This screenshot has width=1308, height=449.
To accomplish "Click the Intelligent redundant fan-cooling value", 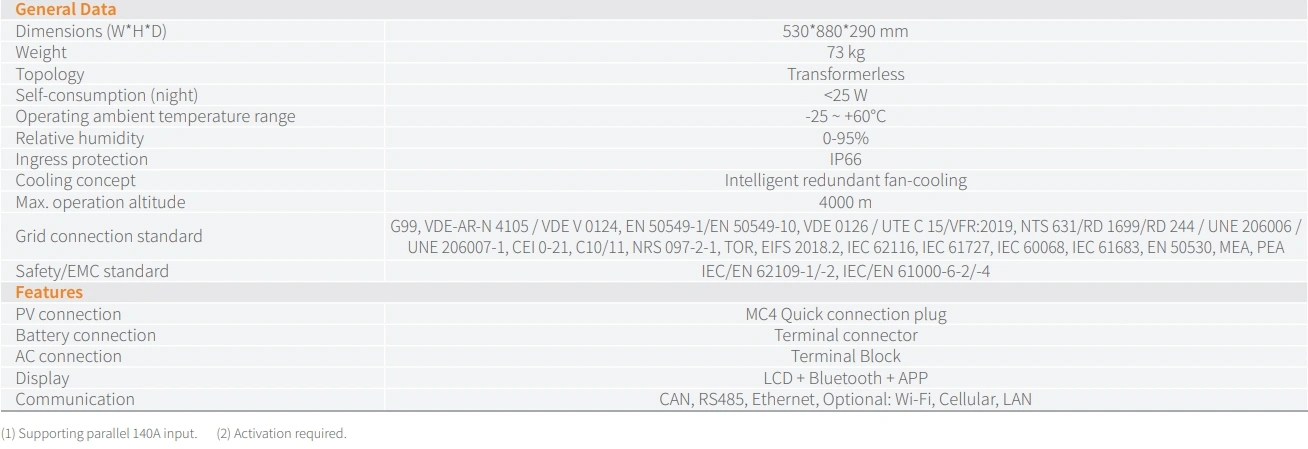I will pos(845,181).
